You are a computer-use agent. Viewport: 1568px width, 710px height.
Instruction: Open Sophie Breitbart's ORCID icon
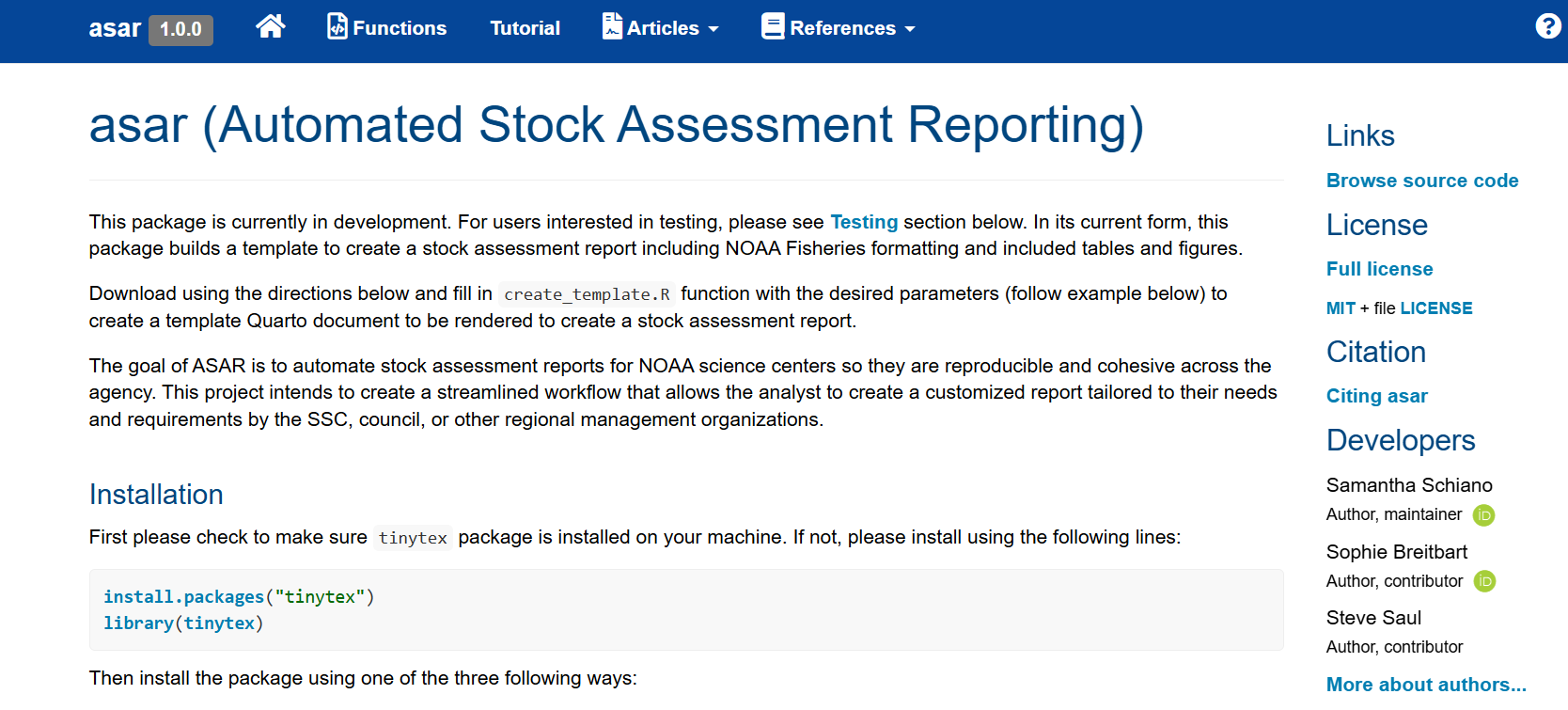pos(1484,581)
